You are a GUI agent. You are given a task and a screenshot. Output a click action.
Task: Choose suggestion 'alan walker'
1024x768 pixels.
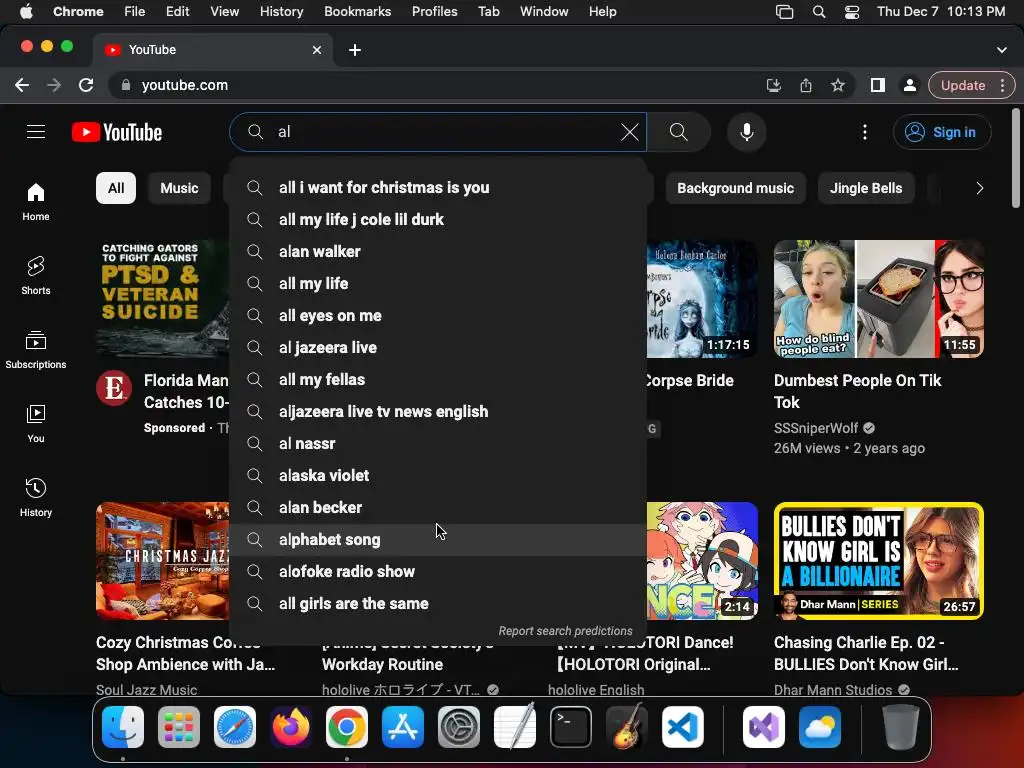[438, 251]
